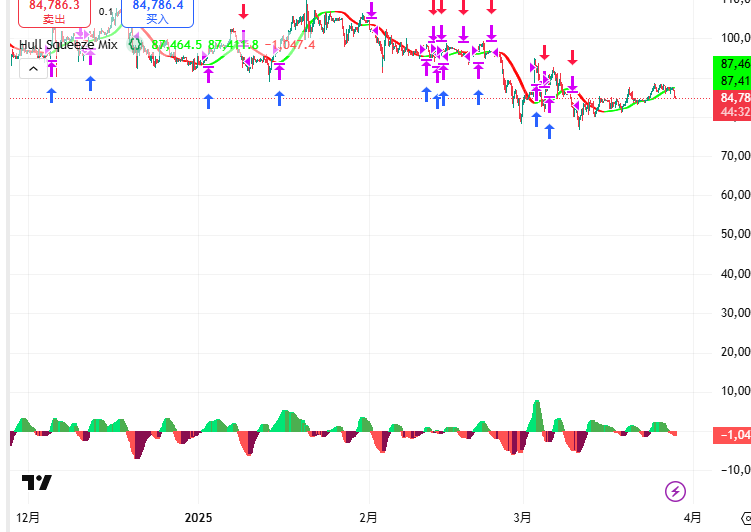The image size is (751, 532).
Task: Click the blue 买入 buy button
Action: tap(157, 11)
